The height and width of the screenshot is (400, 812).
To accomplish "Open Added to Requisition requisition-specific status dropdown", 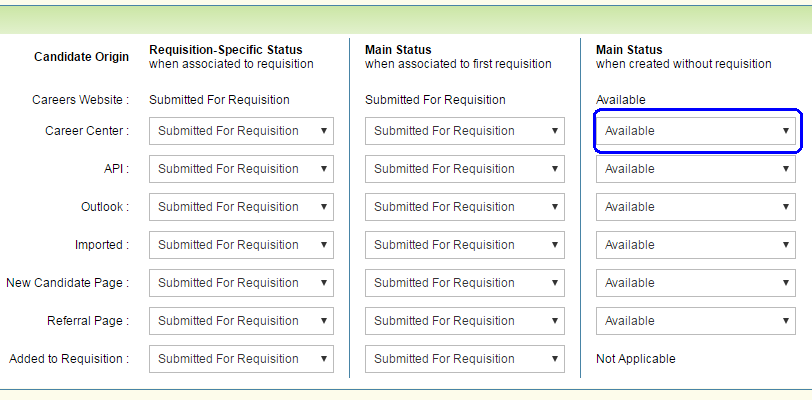I will [241, 359].
